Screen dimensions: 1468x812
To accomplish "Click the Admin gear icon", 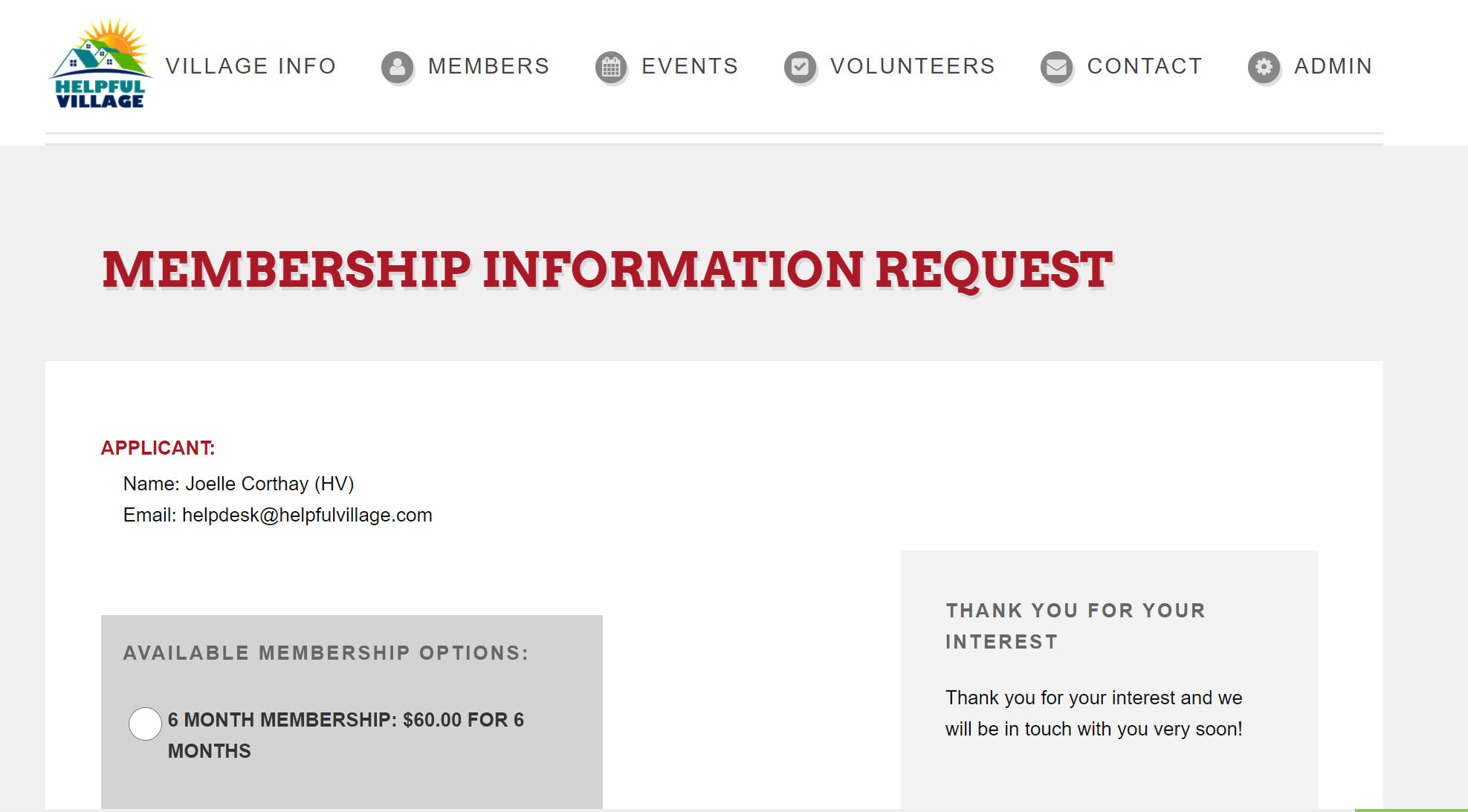I will 1264,67.
